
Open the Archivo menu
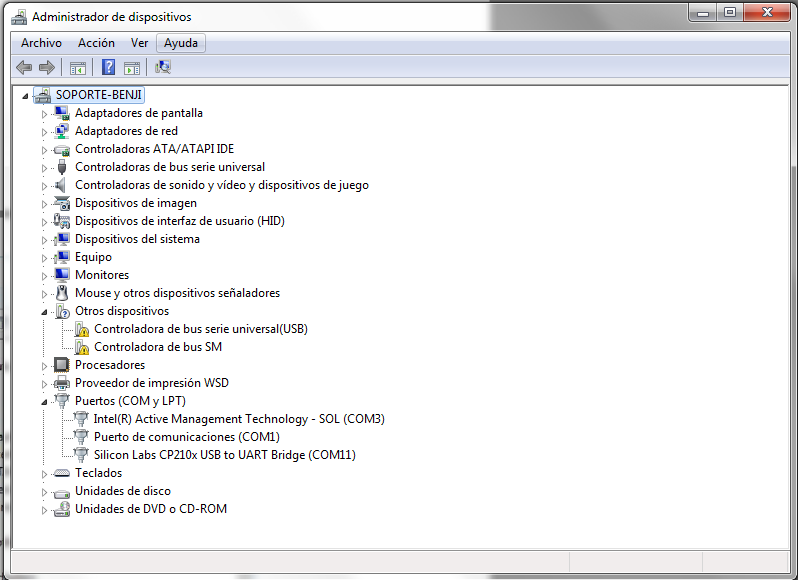pyautogui.click(x=41, y=43)
